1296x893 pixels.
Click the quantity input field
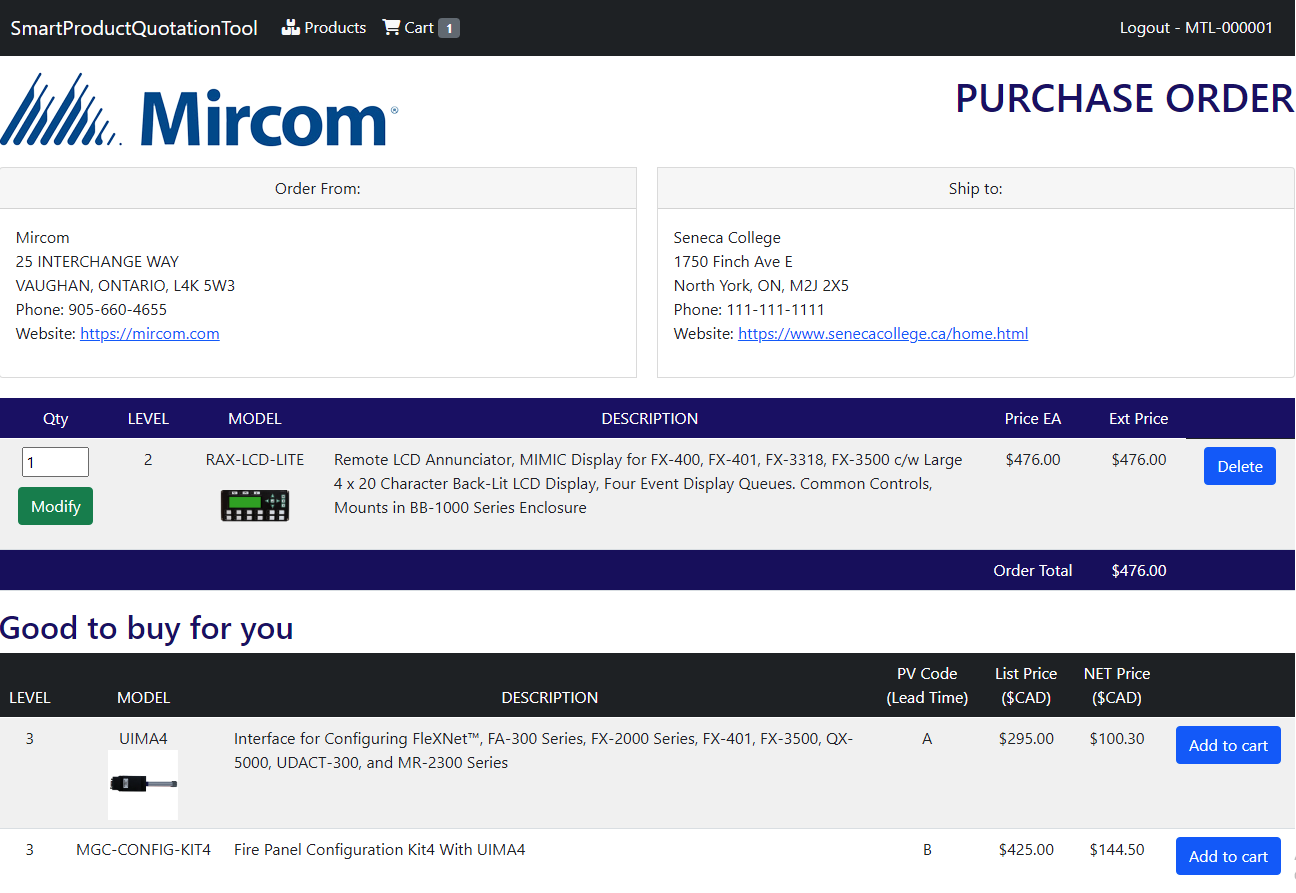coord(55,462)
